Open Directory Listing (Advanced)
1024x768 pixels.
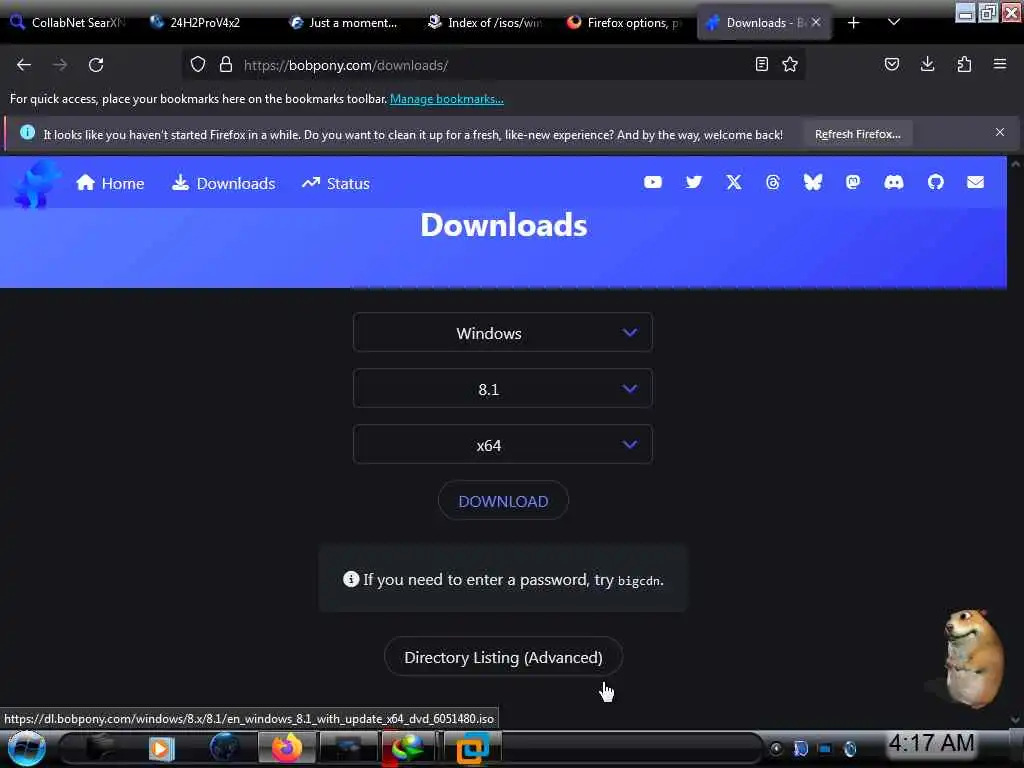503,657
